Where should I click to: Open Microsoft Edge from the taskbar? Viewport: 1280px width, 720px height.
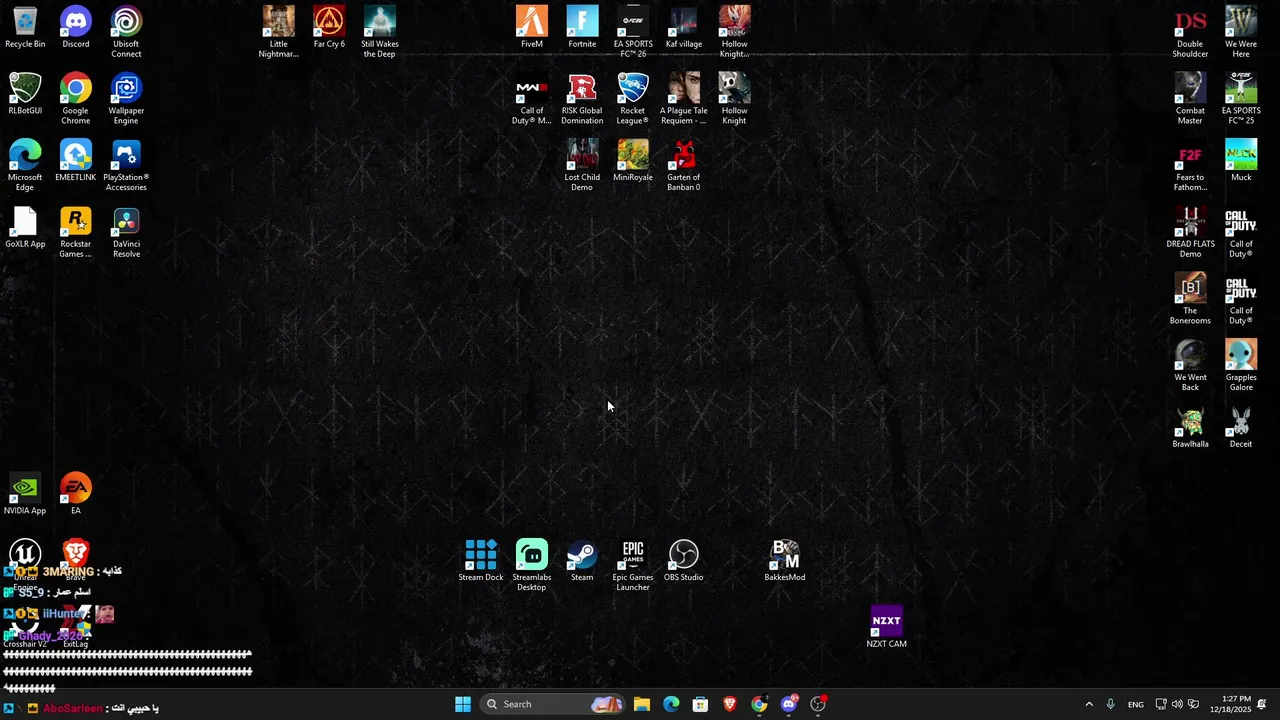coord(671,704)
